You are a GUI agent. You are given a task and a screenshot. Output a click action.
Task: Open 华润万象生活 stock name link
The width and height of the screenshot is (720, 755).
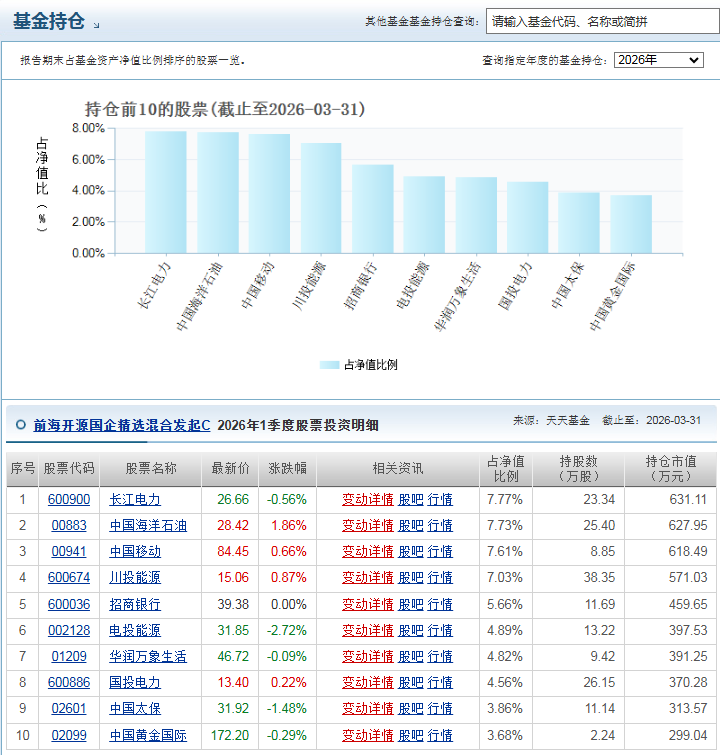148,656
